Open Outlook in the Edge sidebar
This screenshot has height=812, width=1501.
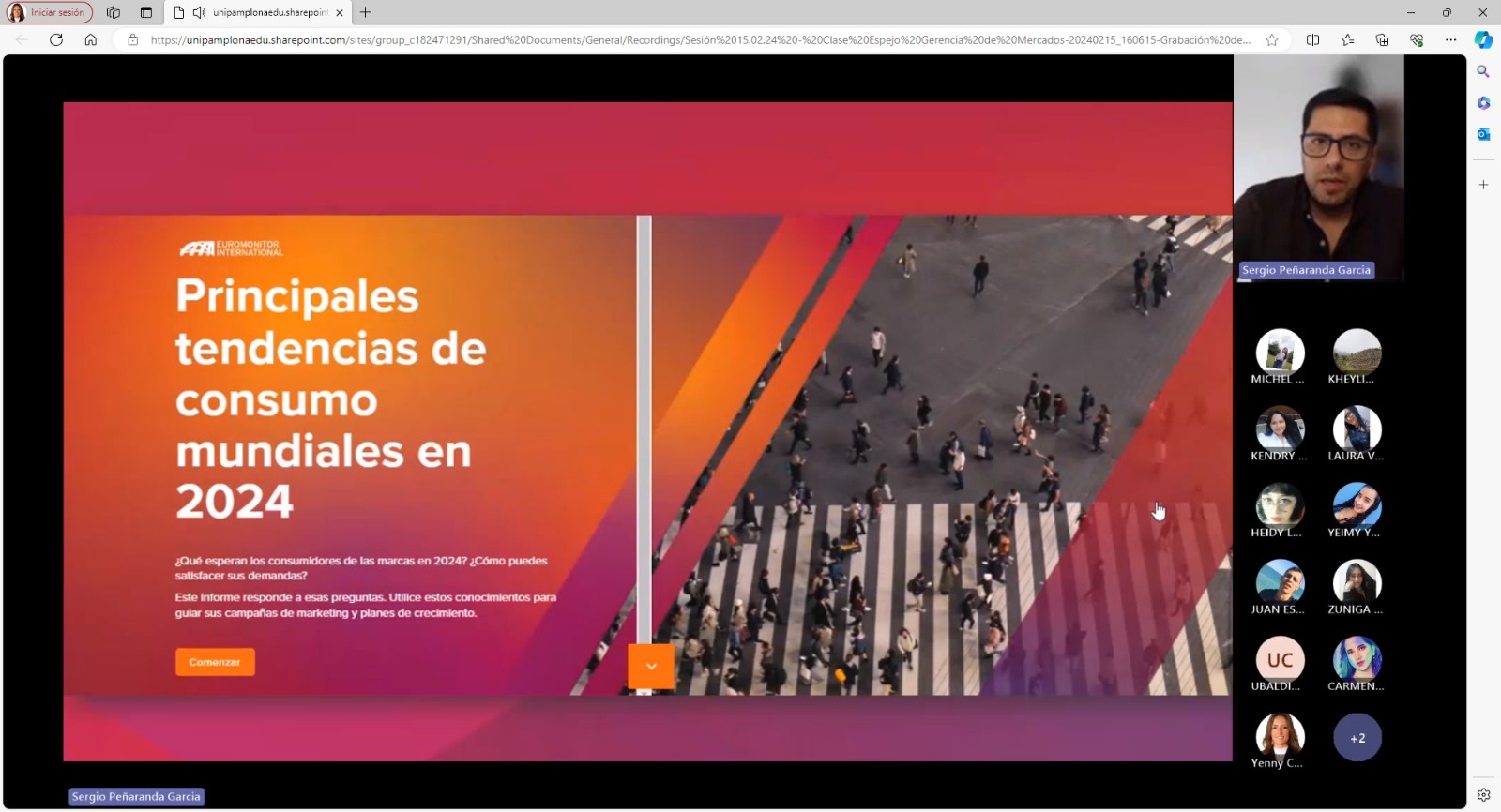tap(1483, 134)
